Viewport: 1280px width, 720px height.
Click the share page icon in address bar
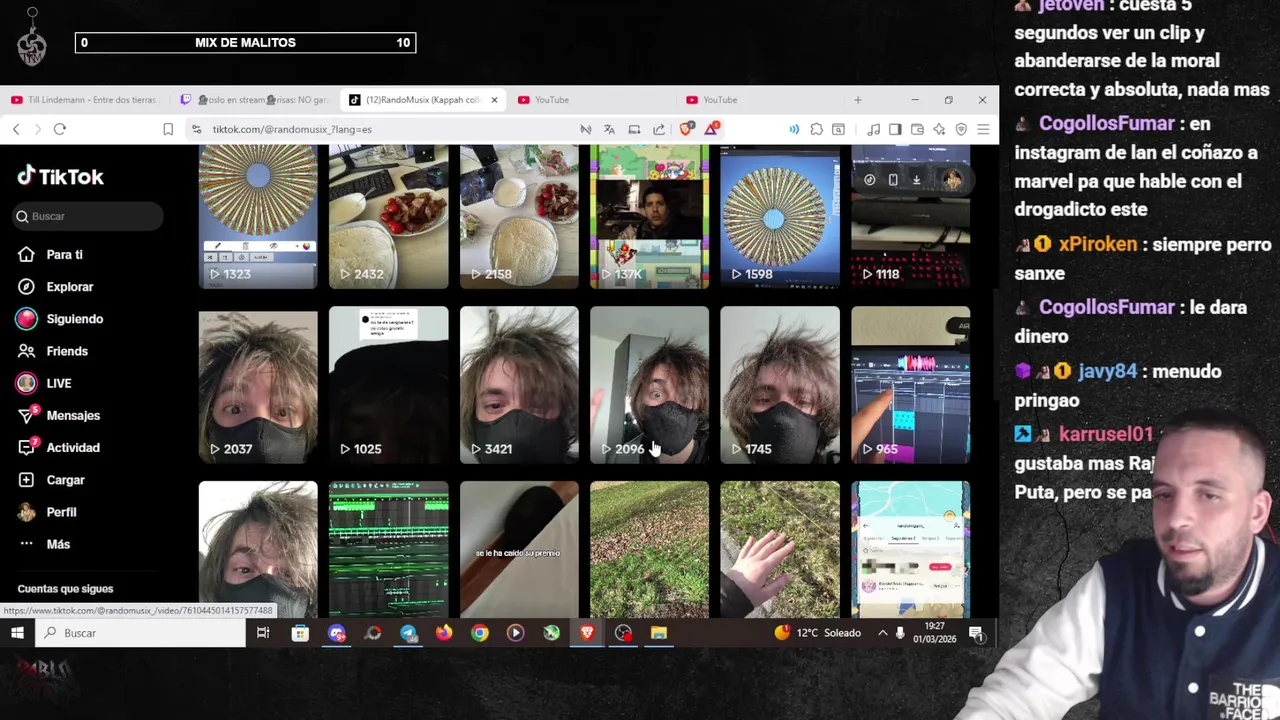coord(659,129)
